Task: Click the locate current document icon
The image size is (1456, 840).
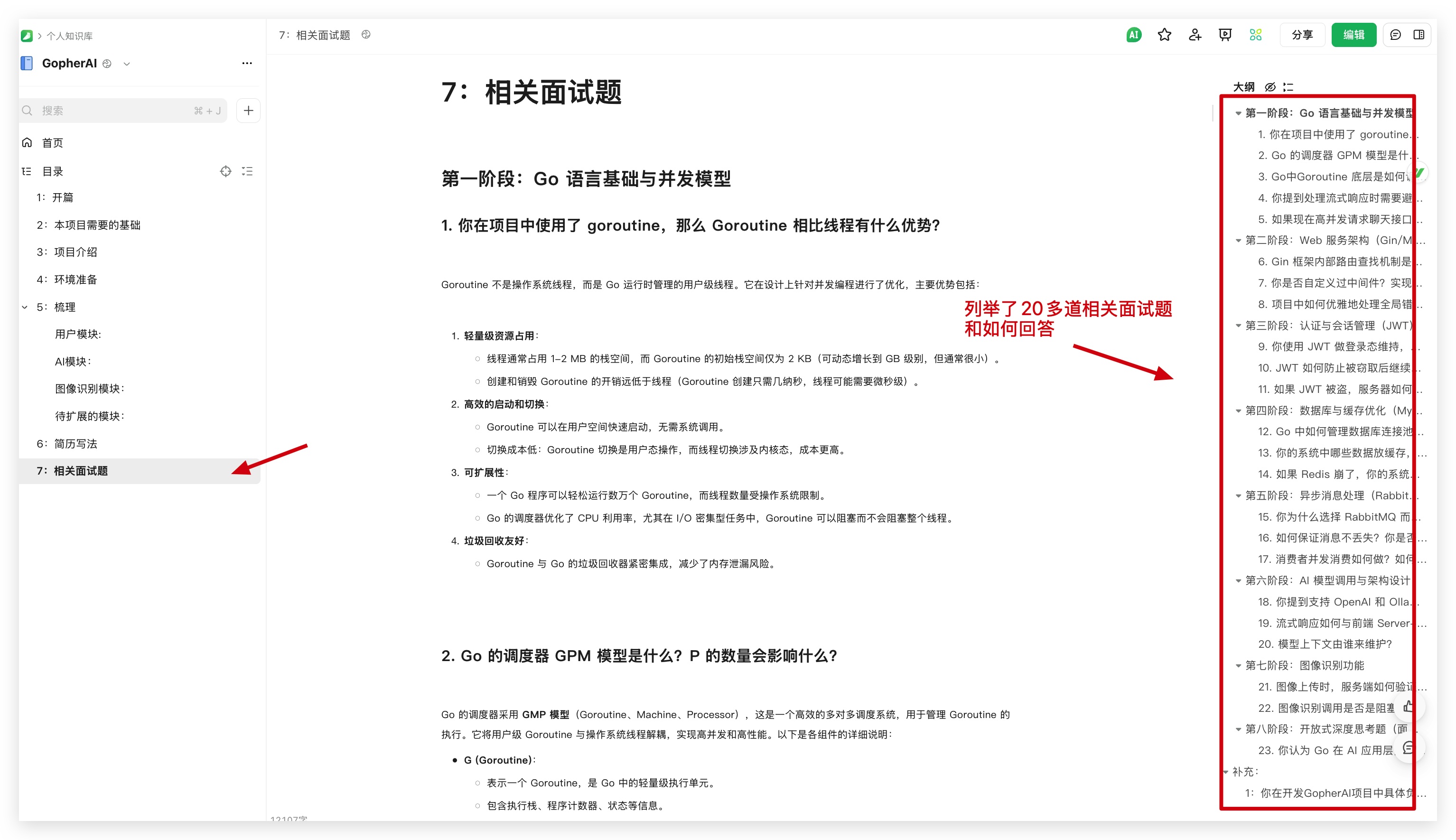Action: point(225,171)
